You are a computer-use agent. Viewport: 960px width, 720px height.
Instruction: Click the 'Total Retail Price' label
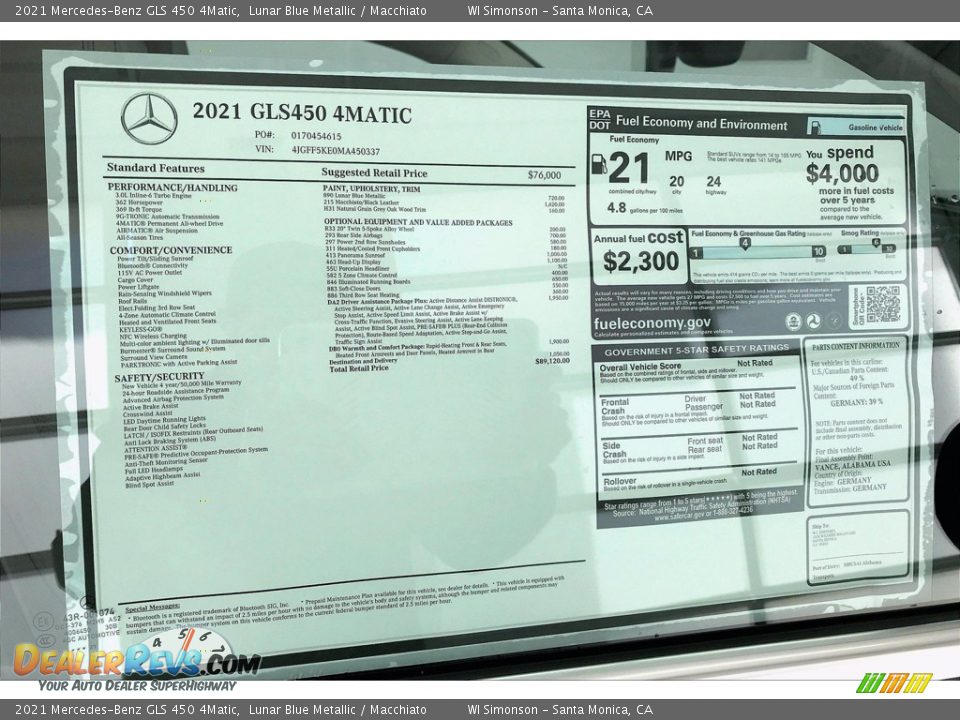(x=359, y=369)
